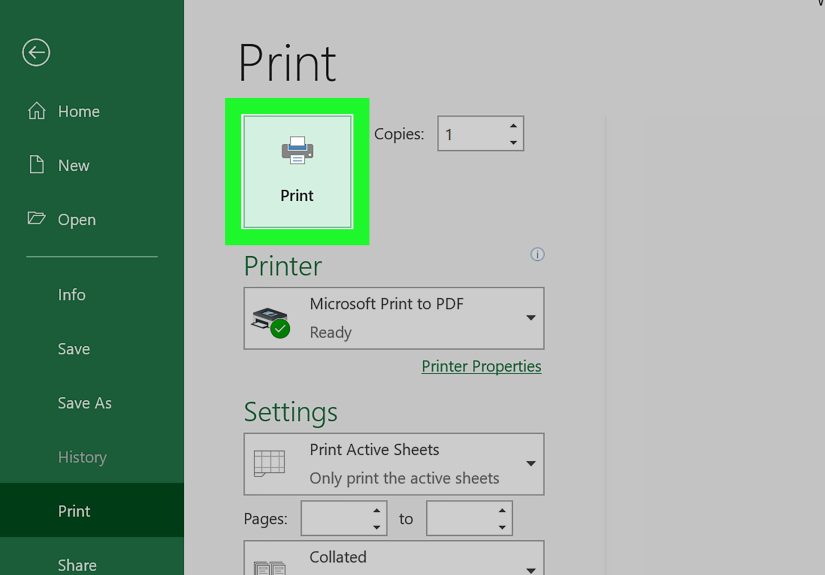
Task: Open the Save As page
Action: 84,403
